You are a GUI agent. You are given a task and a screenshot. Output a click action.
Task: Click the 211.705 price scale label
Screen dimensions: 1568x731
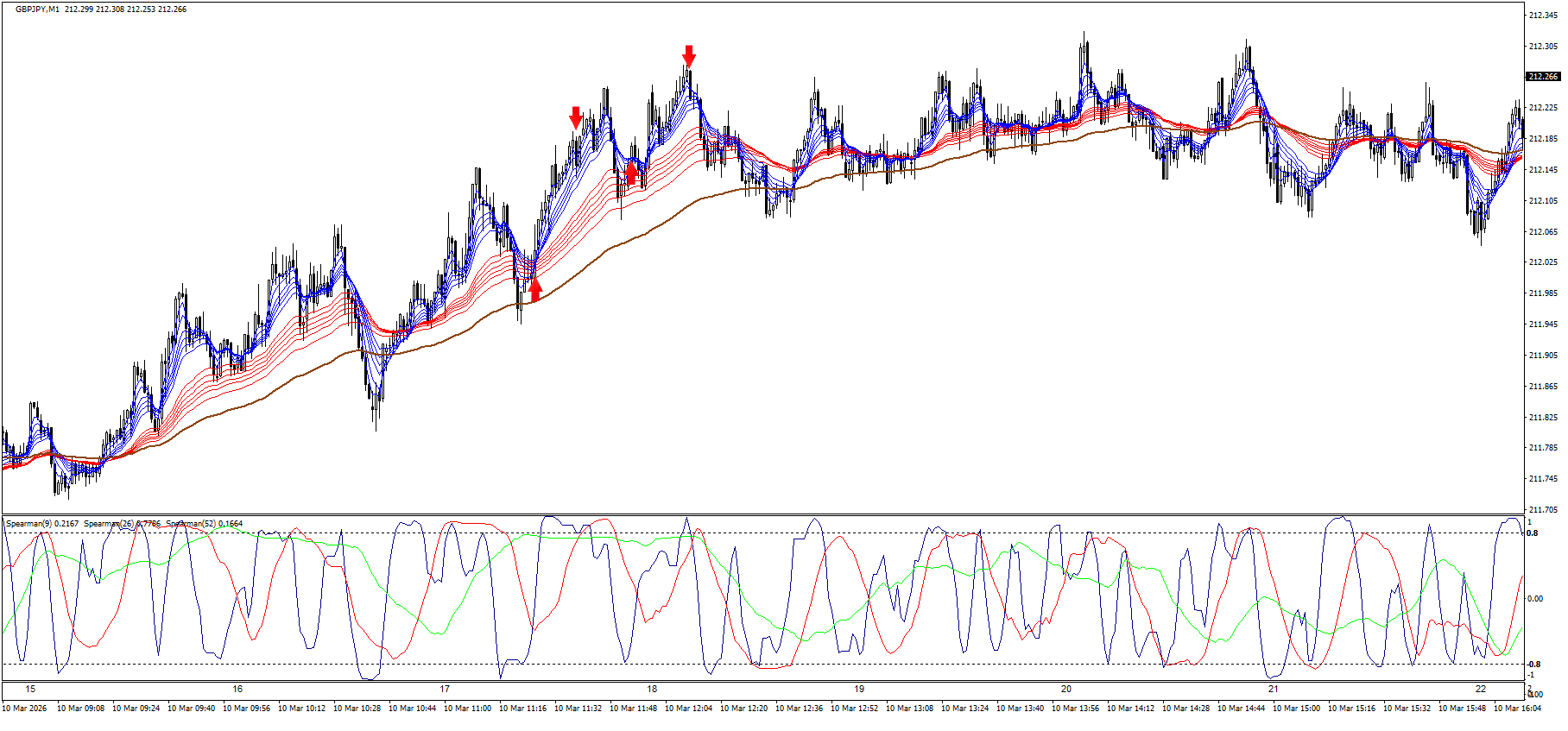coord(1542,510)
